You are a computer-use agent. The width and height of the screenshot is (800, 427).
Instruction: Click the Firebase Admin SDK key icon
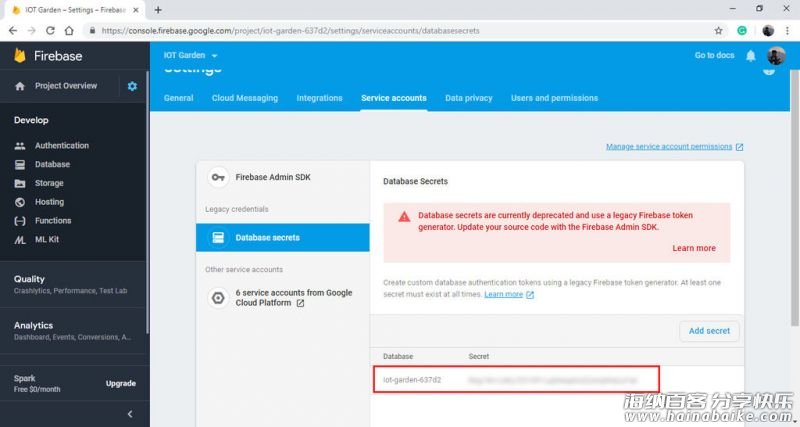[218, 177]
